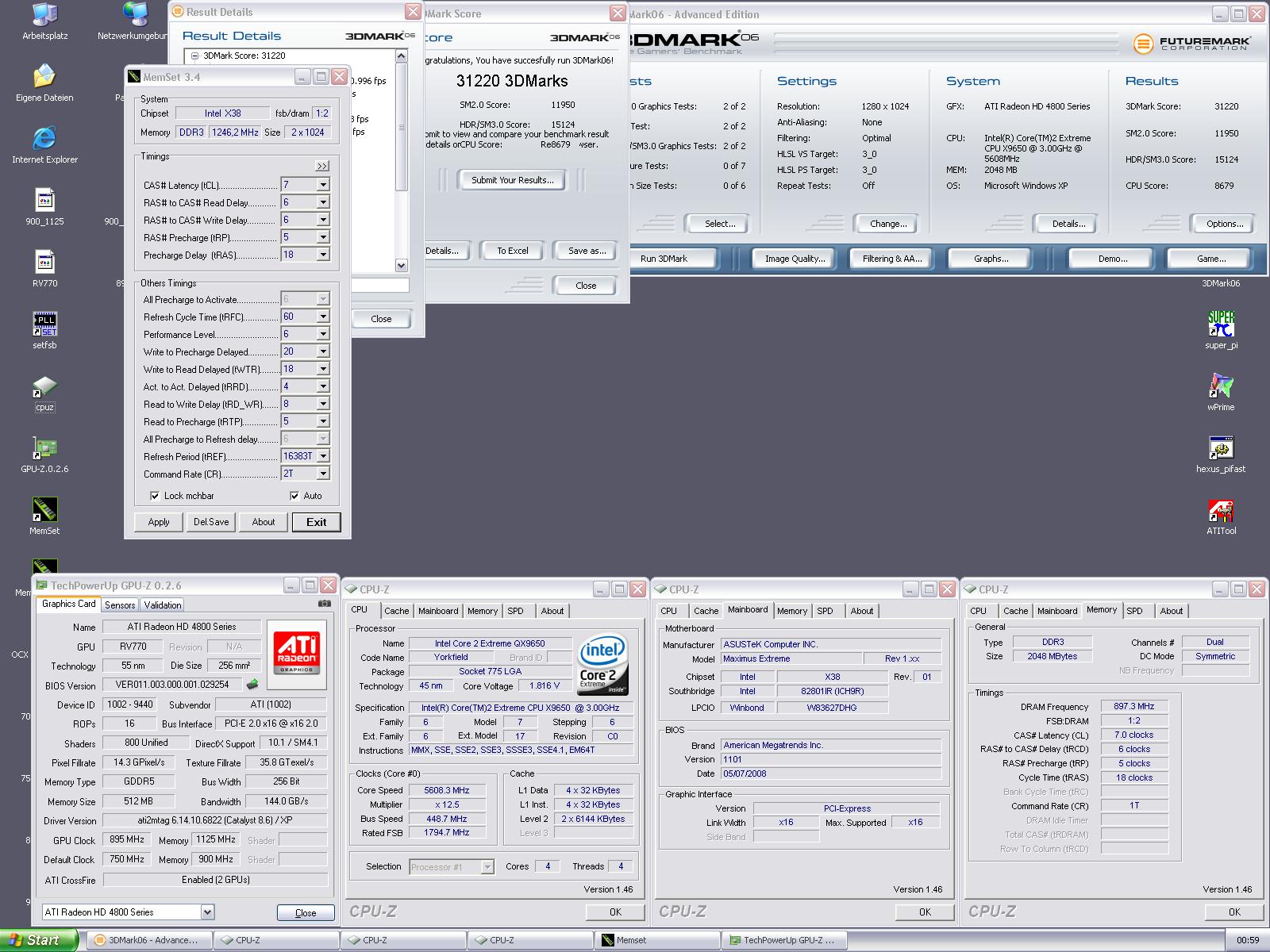
Task: Open the GPU selection dropdown in GPU-Z
Action: [207, 912]
